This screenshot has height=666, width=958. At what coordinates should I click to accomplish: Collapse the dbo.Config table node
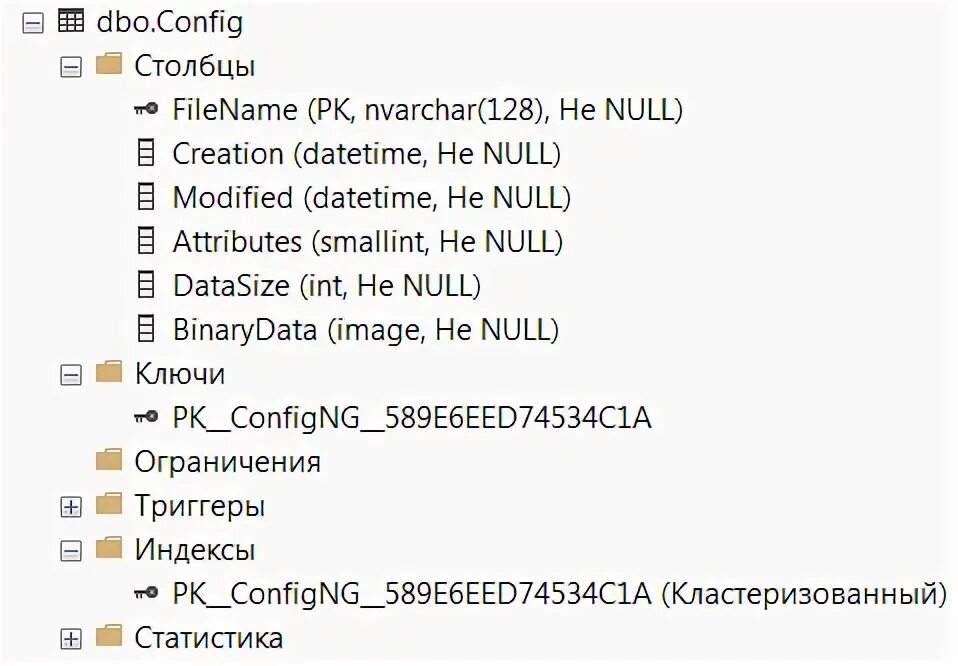click(x=33, y=23)
